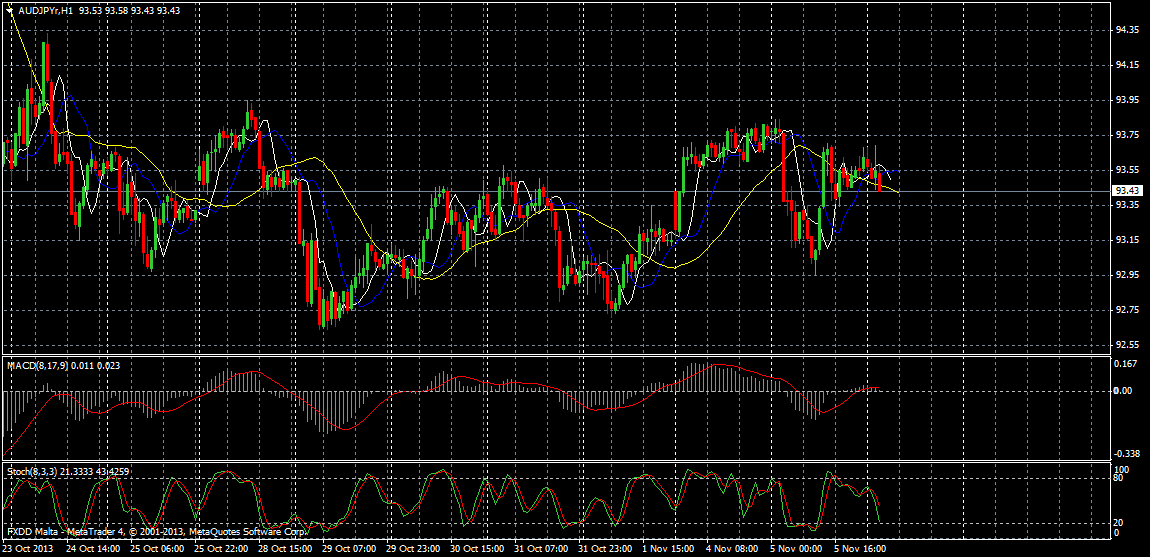Image resolution: width=1150 pixels, height=557 pixels.
Task: Click the 29 Oct 07:00 time label
Action: tap(348, 549)
